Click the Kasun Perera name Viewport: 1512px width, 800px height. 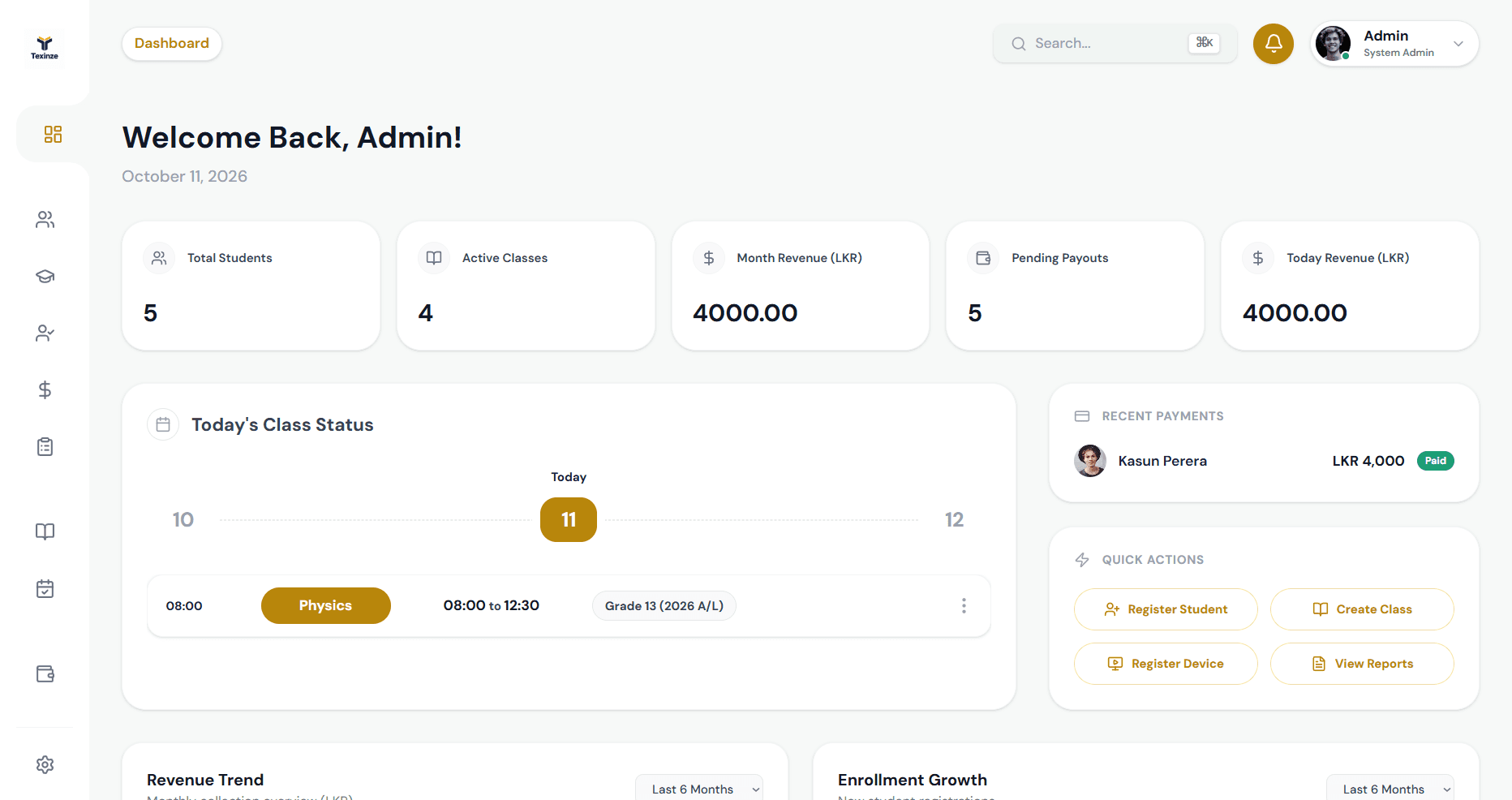pyautogui.click(x=1162, y=461)
